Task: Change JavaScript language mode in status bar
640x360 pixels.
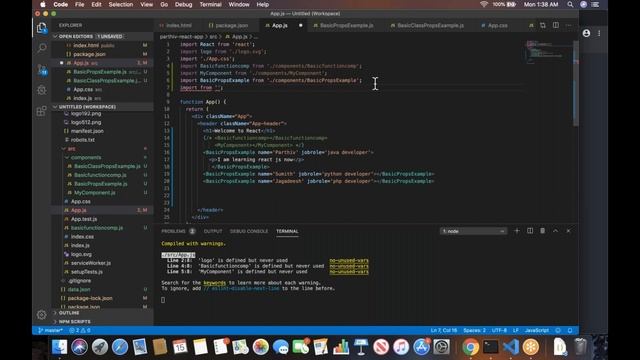Action: click(537, 330)
